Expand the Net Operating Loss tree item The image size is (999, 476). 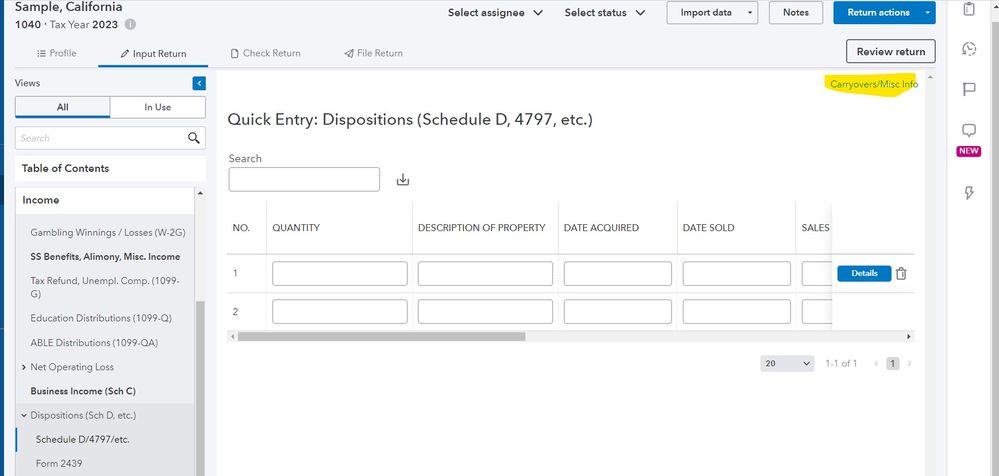click(x=23, y=367)
